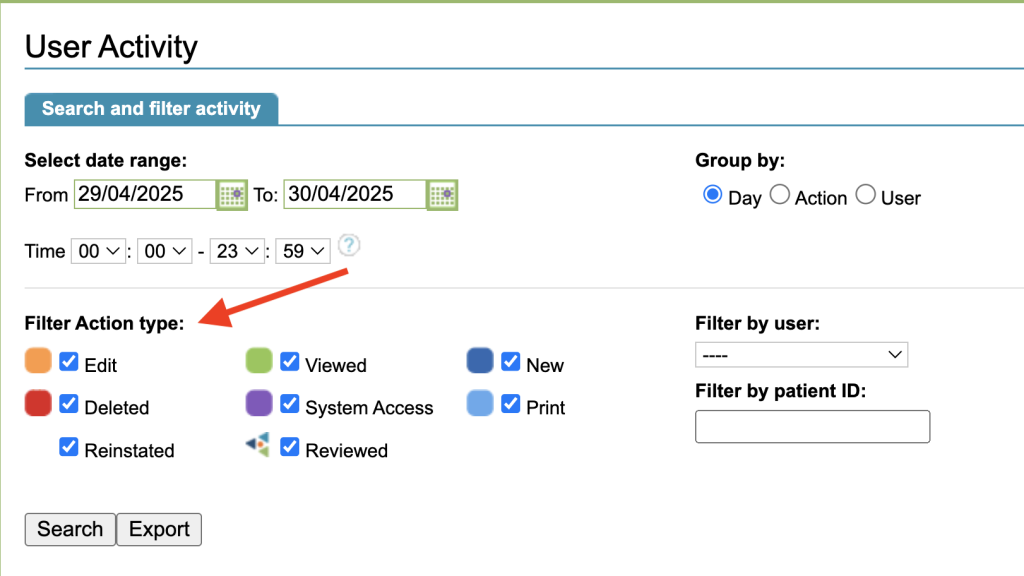Switch to Search and filter activity tab
Viewport: 1024px width, 576px height.
[151, 109]
